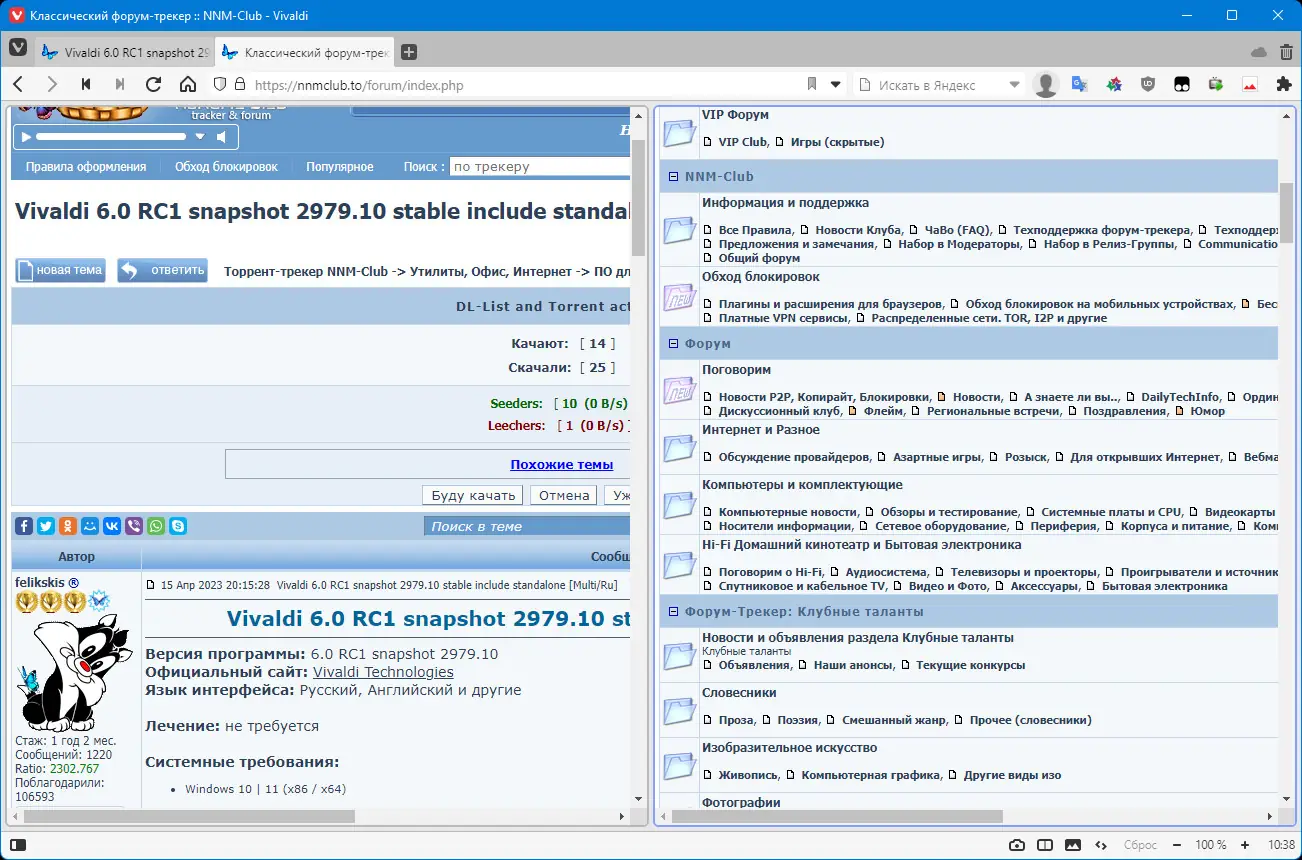This screenshot has height=860, width=1302.
Task: Open the uBlock Origin extension icon
Action: click(x=1148, y=85)
